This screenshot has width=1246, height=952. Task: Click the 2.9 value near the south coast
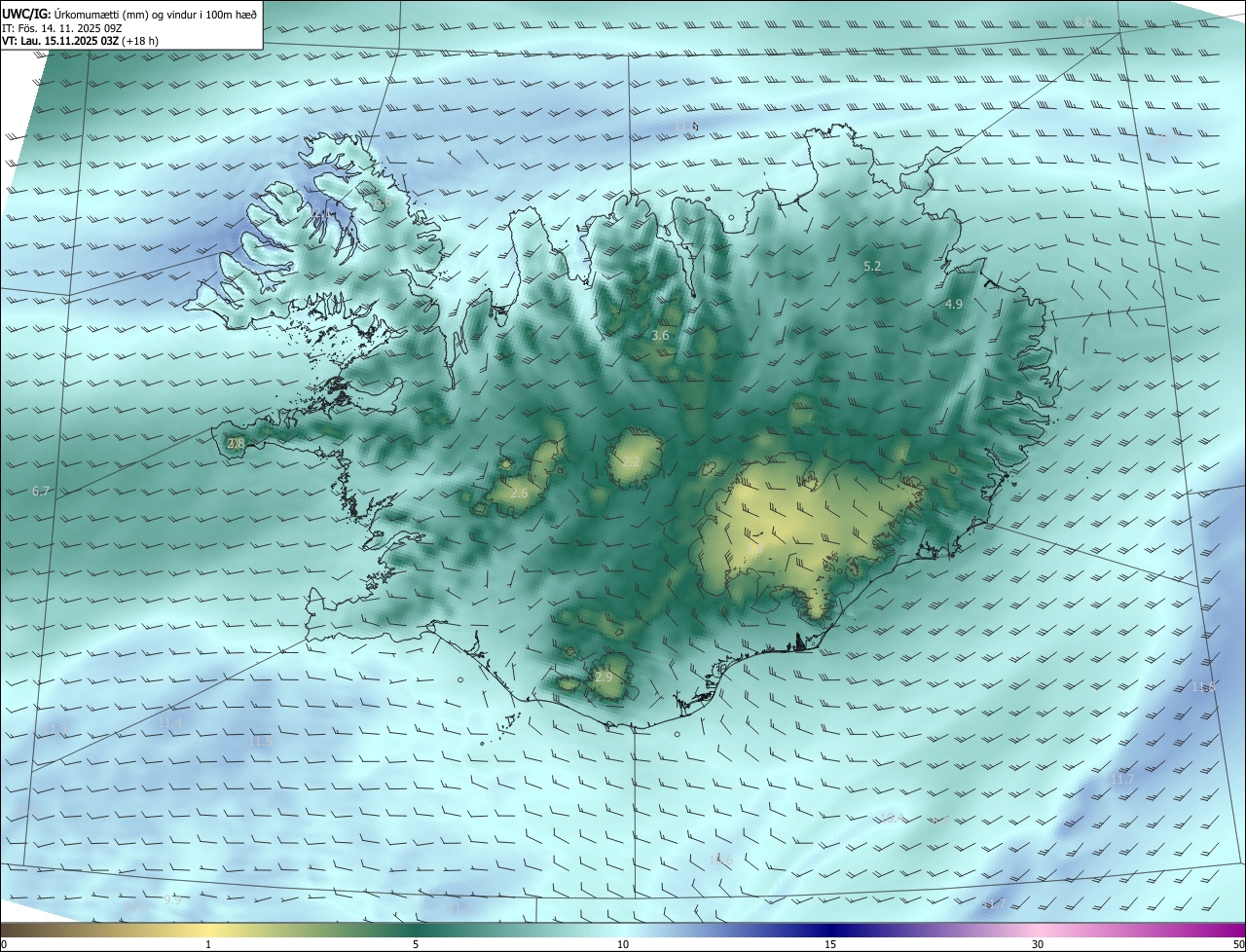(604, 677)
